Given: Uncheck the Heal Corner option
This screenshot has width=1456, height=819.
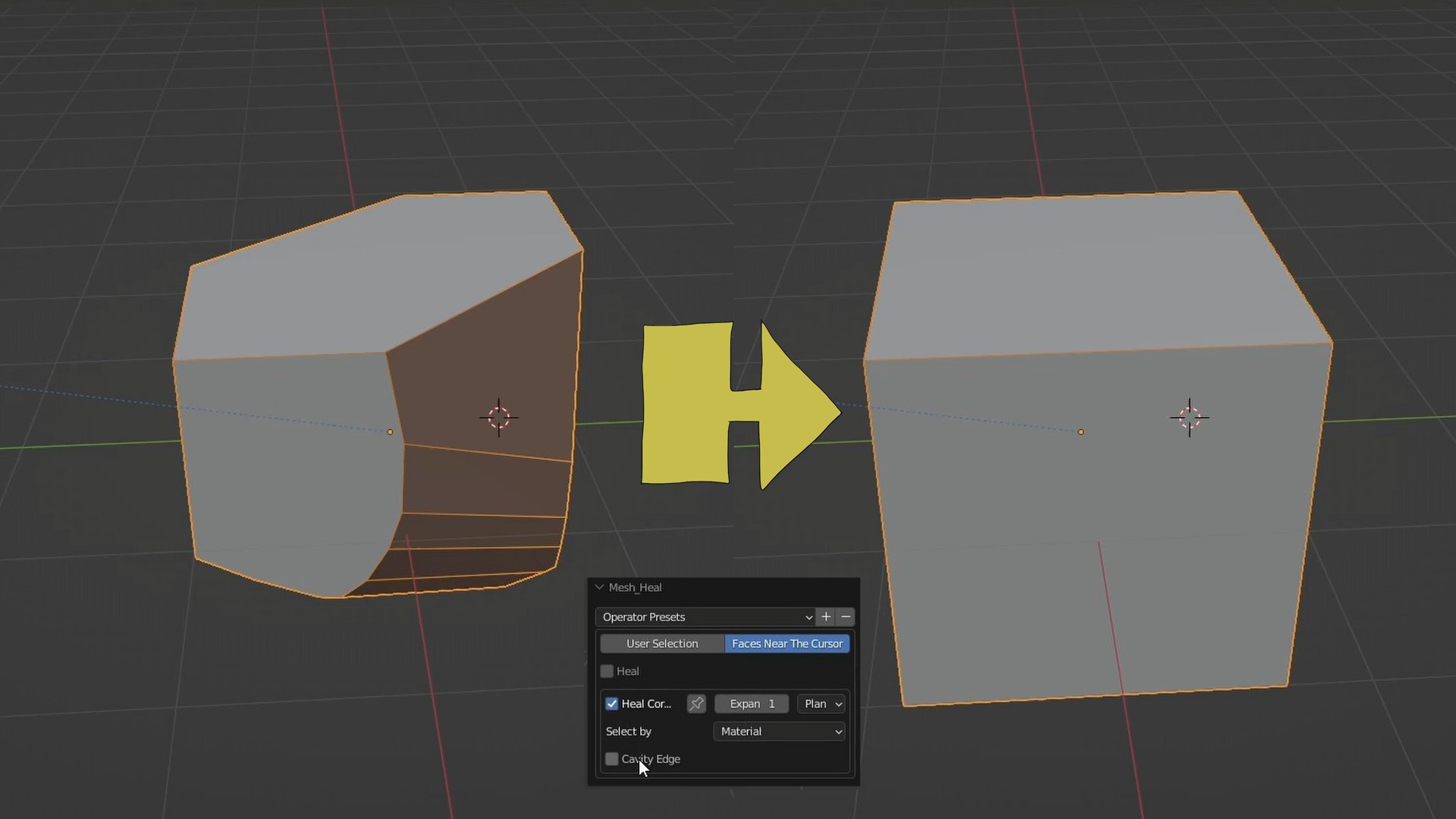Looking at the screenshot, I should point(612,704).
